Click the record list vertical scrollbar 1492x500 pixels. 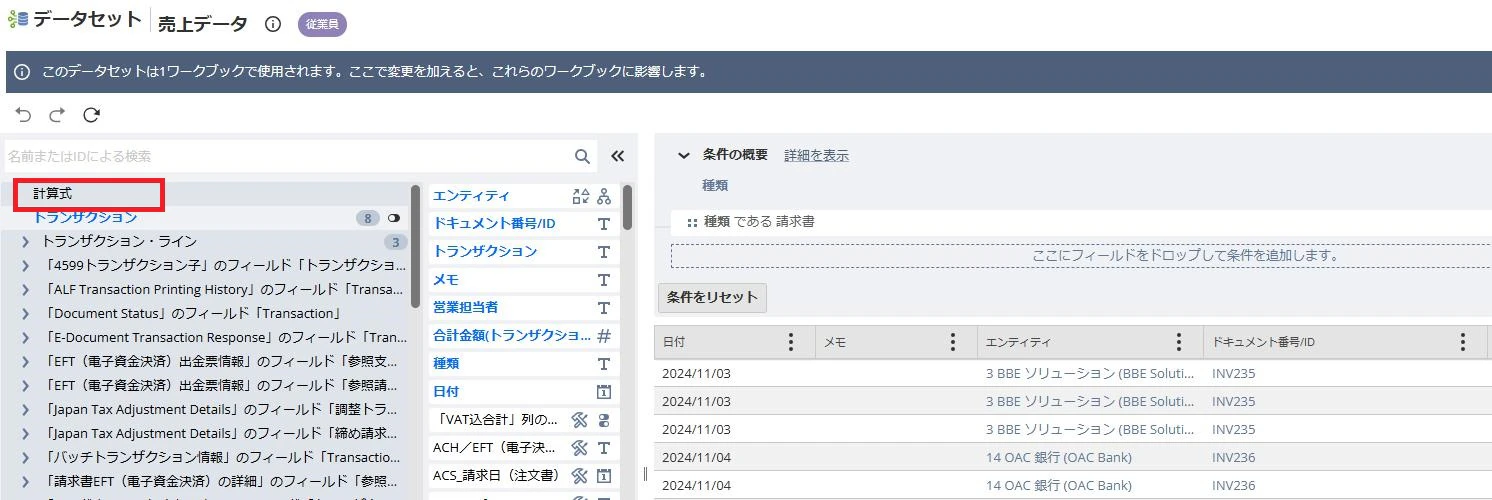(x=415, y=246)
